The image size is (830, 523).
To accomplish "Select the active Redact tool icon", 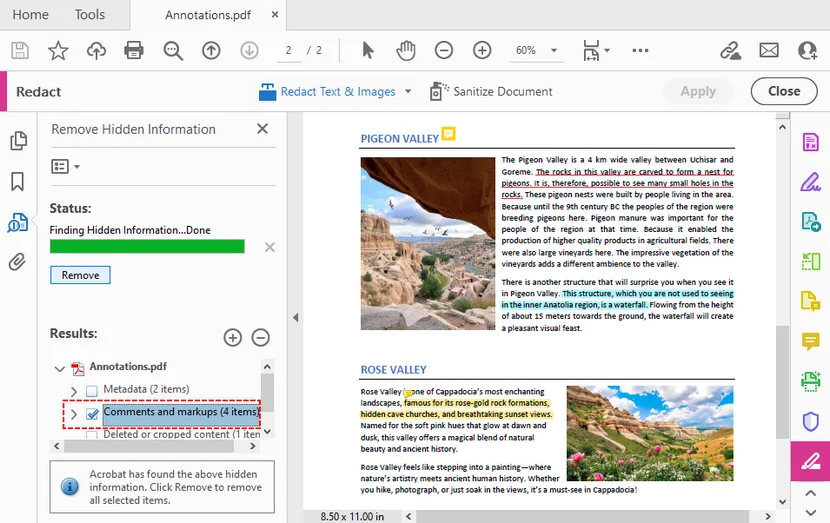I will [x=810, y=461].
